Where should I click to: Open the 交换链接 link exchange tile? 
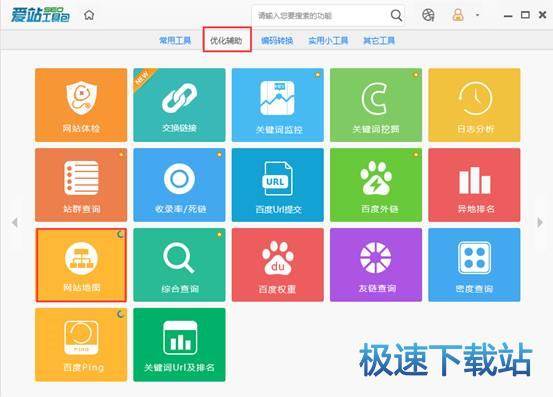(179, 105)
